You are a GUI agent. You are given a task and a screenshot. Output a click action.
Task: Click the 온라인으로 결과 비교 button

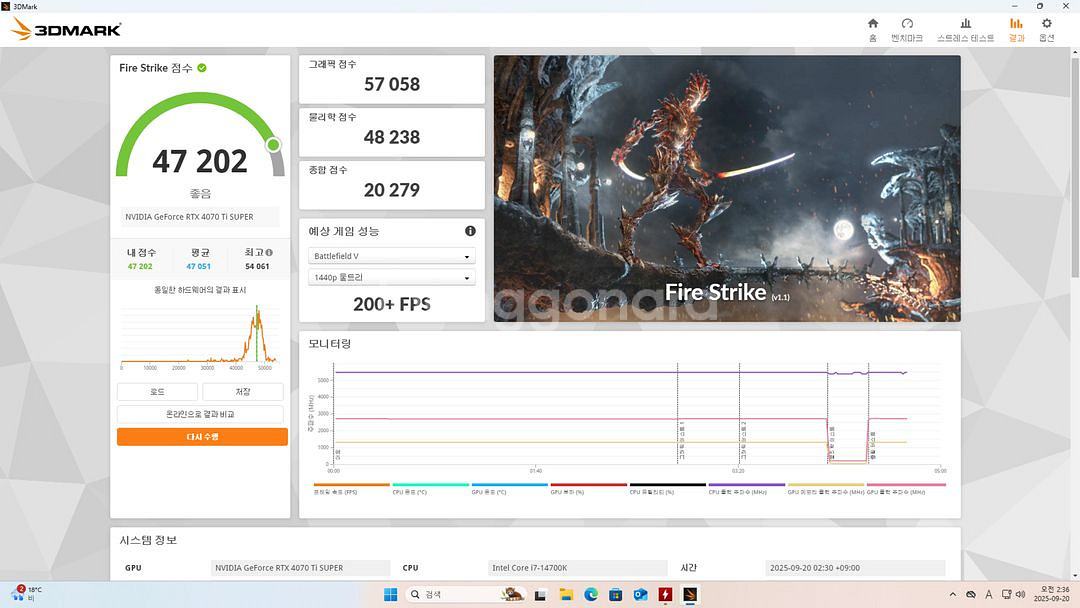[x=202, y=414]
